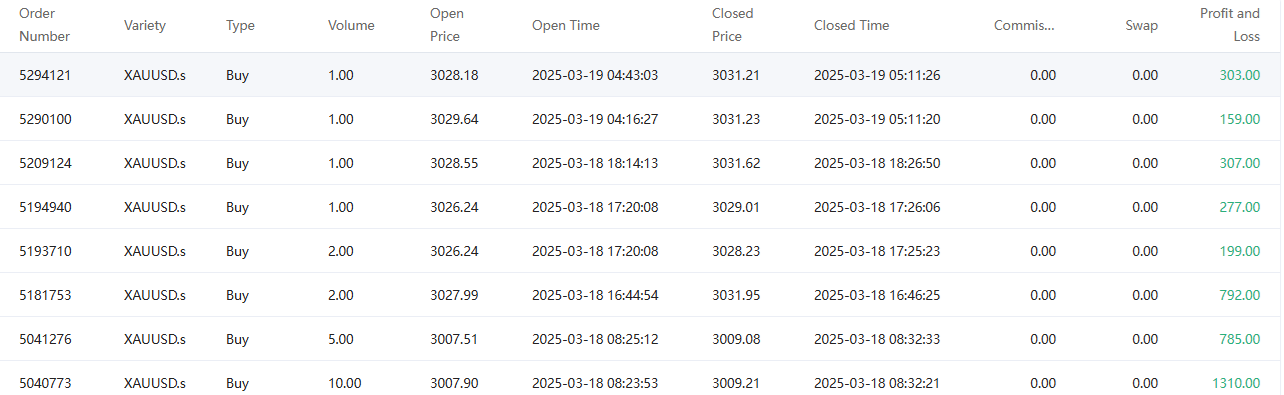The image size is (1284, 395).
Task: Click the 792.00 profit value
Action: 1240,295
